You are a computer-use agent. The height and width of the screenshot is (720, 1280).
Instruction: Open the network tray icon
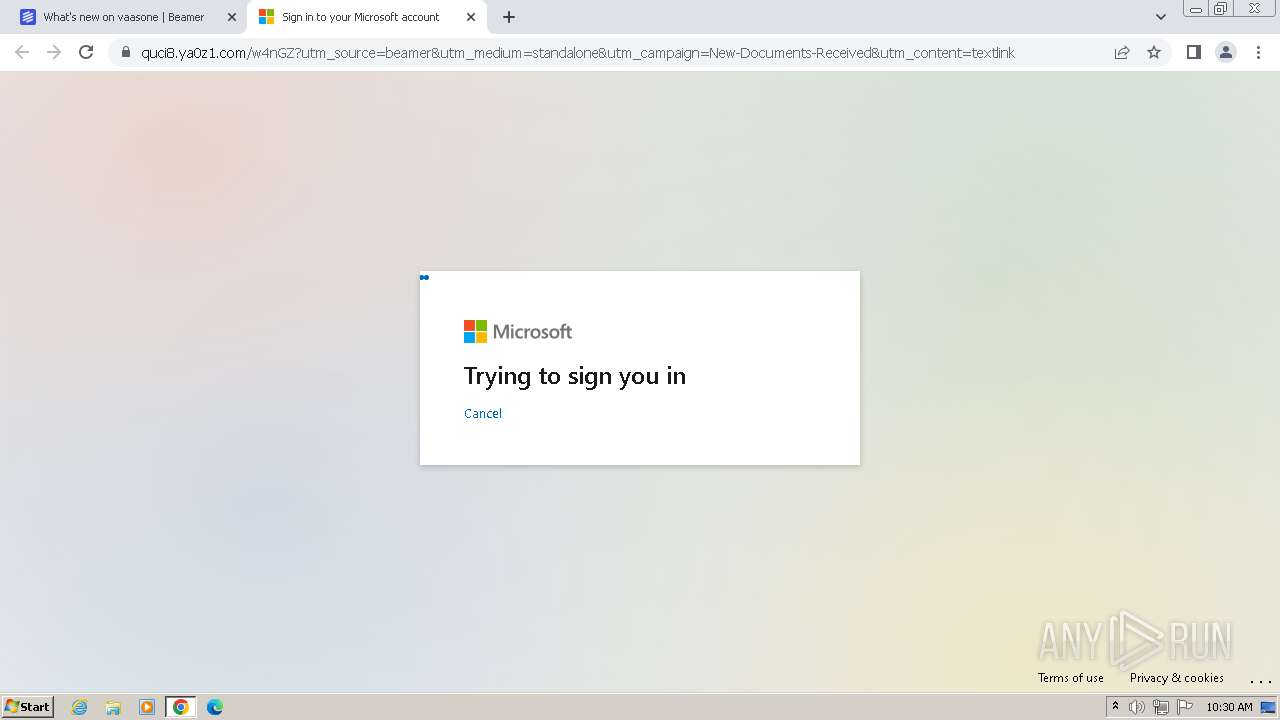coord(1161,707)
